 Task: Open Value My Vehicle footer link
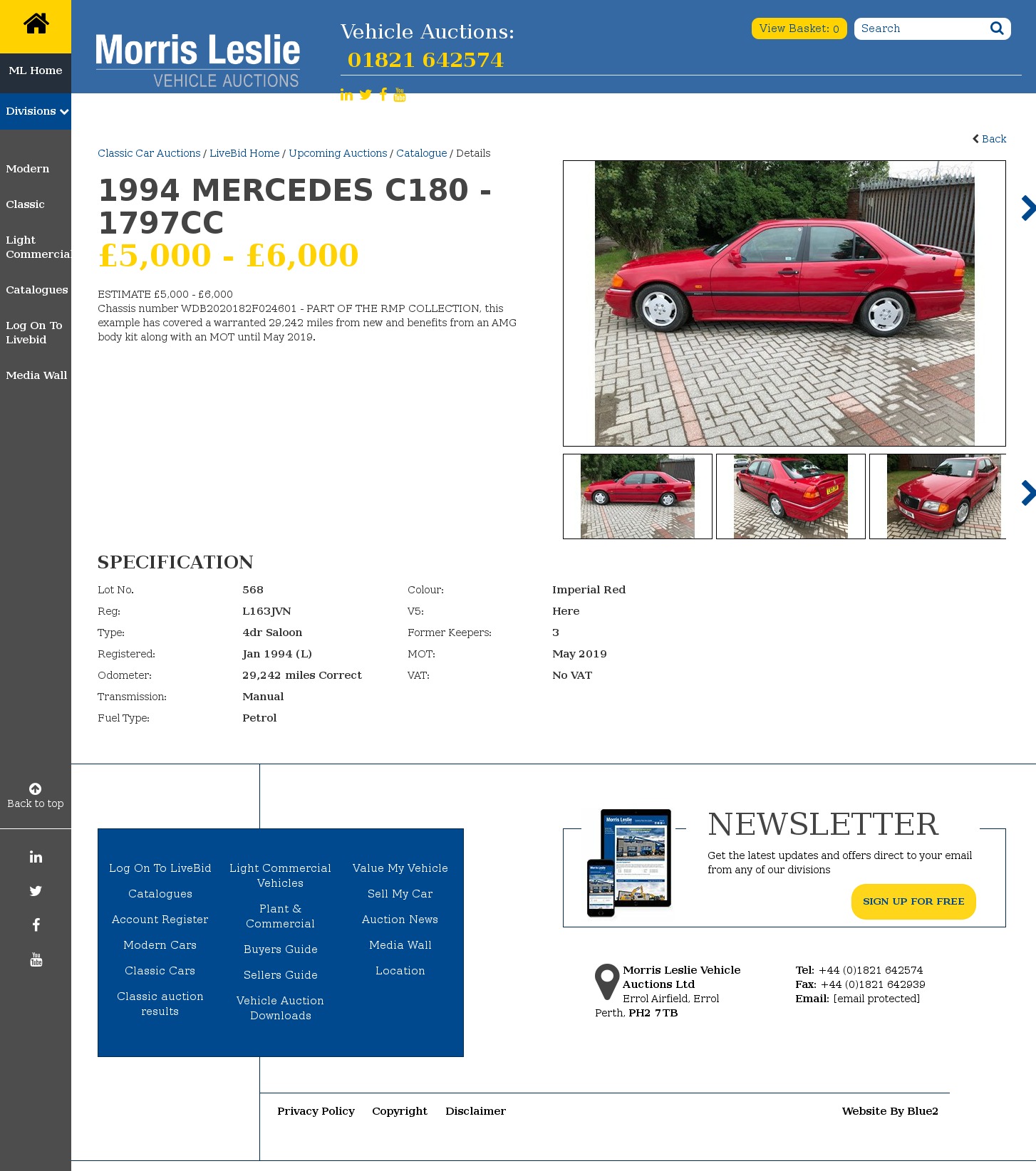pos(400,868)
